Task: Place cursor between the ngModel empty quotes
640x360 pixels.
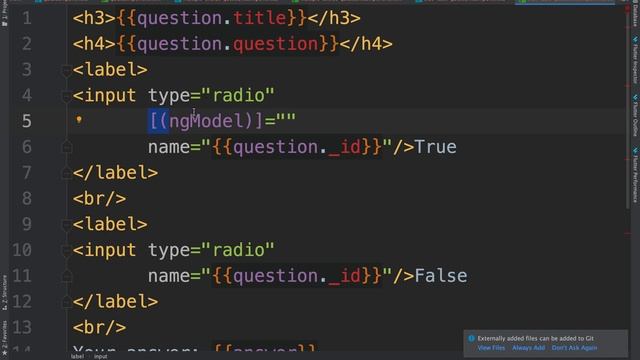Action: pos(286,121)
